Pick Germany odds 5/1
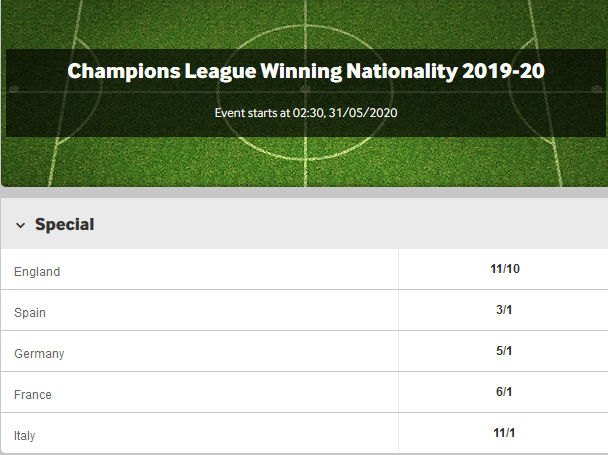This screenshot has width=608, height=455. tap(504, 351)
